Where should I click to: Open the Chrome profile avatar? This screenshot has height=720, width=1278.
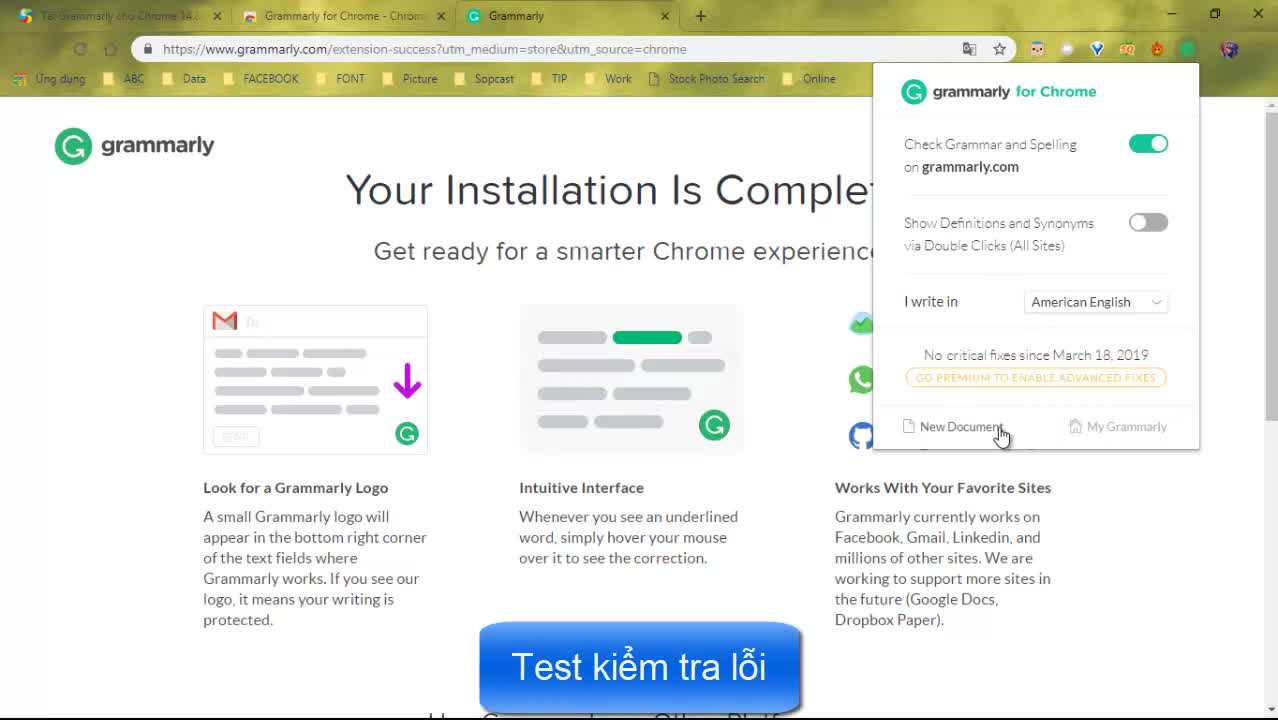(x=1230, y=49)
